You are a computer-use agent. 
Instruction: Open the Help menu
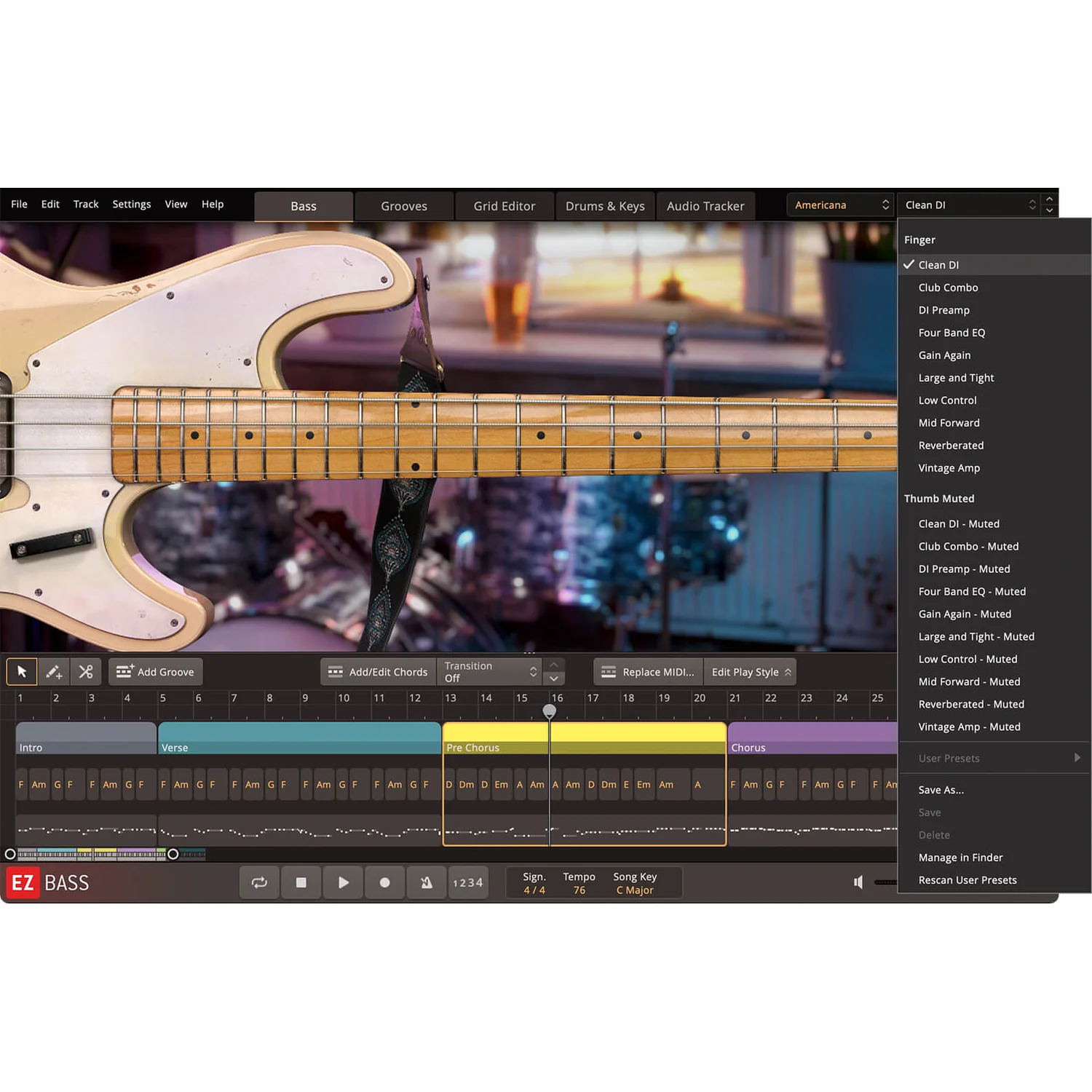pos(213,204)
